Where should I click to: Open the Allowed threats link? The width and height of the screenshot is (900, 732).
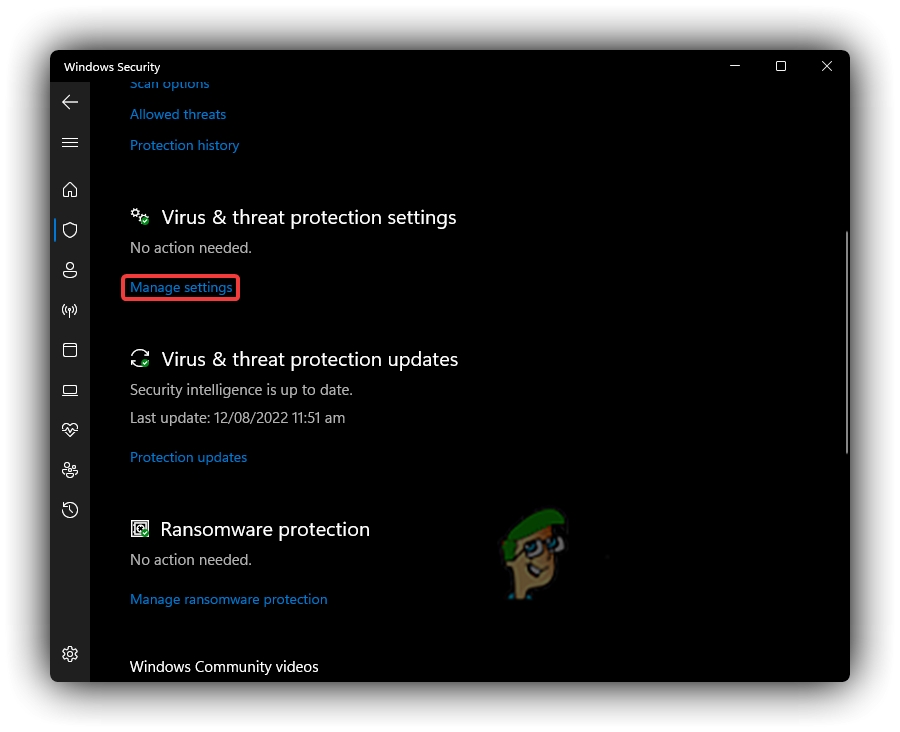tap(178, 115)
